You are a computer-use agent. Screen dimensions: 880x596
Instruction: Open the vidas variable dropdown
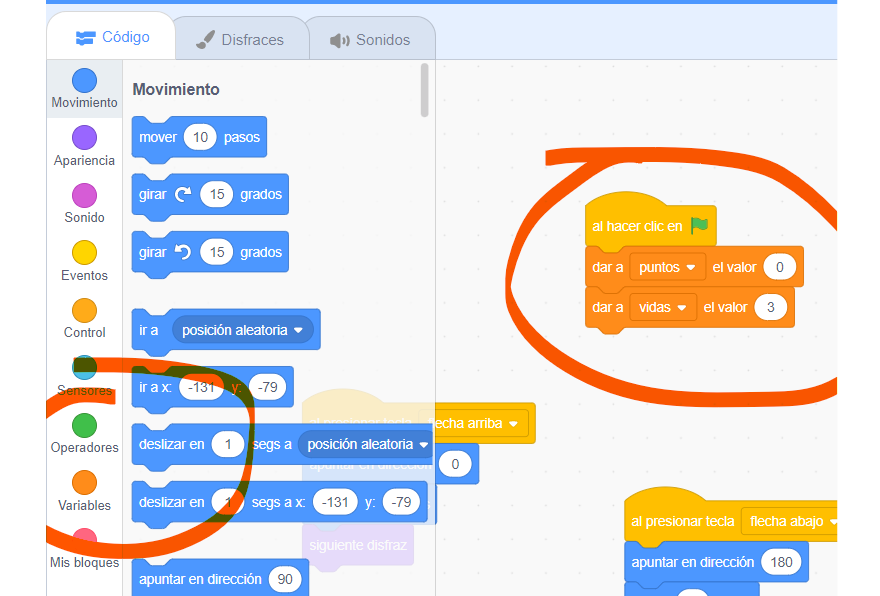tap(662, 307)
